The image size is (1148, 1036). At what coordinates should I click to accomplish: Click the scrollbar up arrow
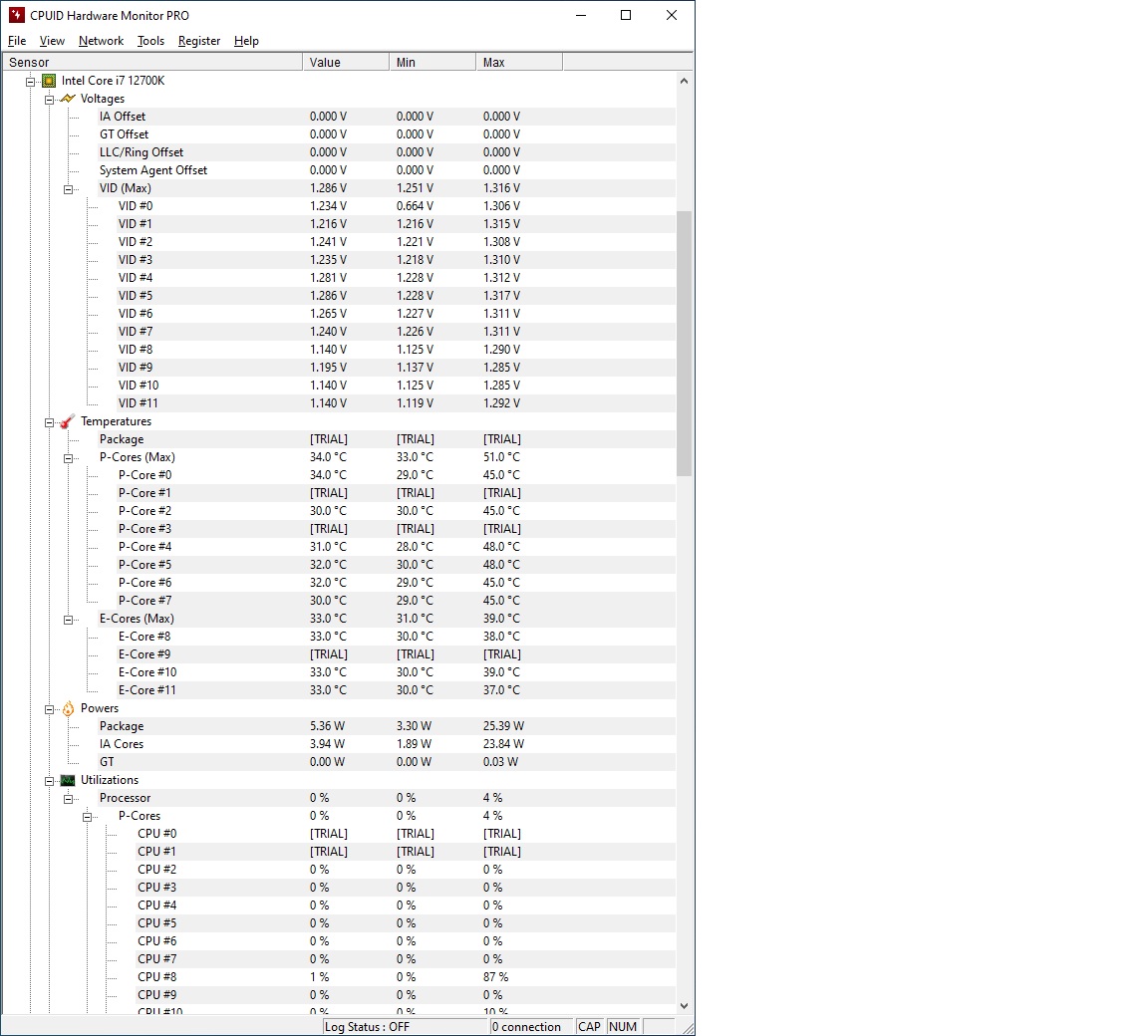click(684, 81)
